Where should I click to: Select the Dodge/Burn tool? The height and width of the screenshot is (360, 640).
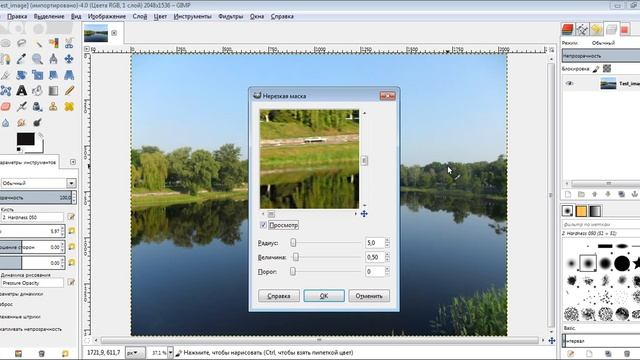tap(38, 122)
